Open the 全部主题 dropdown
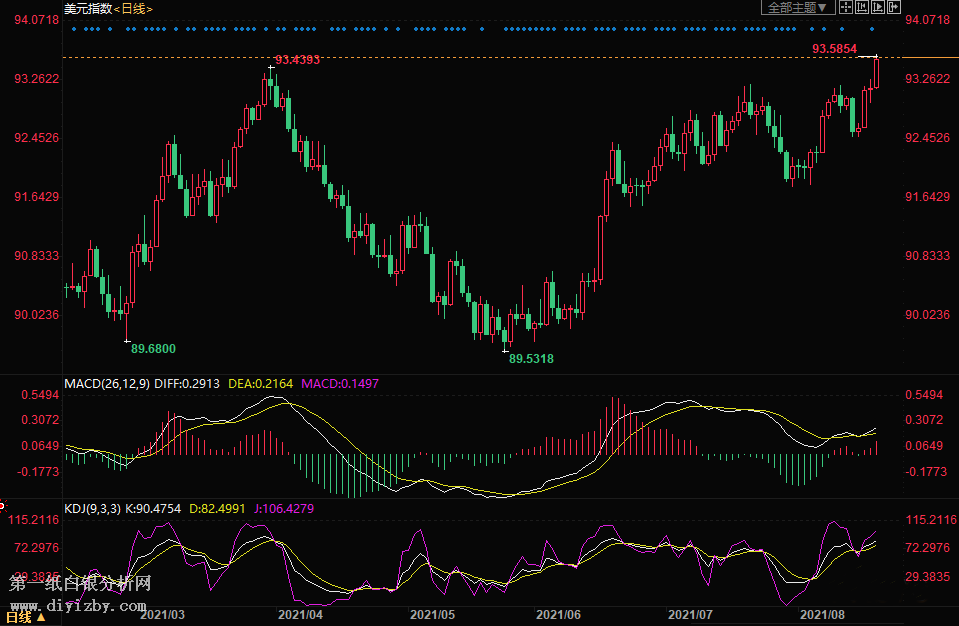 [x=797, y=8]
